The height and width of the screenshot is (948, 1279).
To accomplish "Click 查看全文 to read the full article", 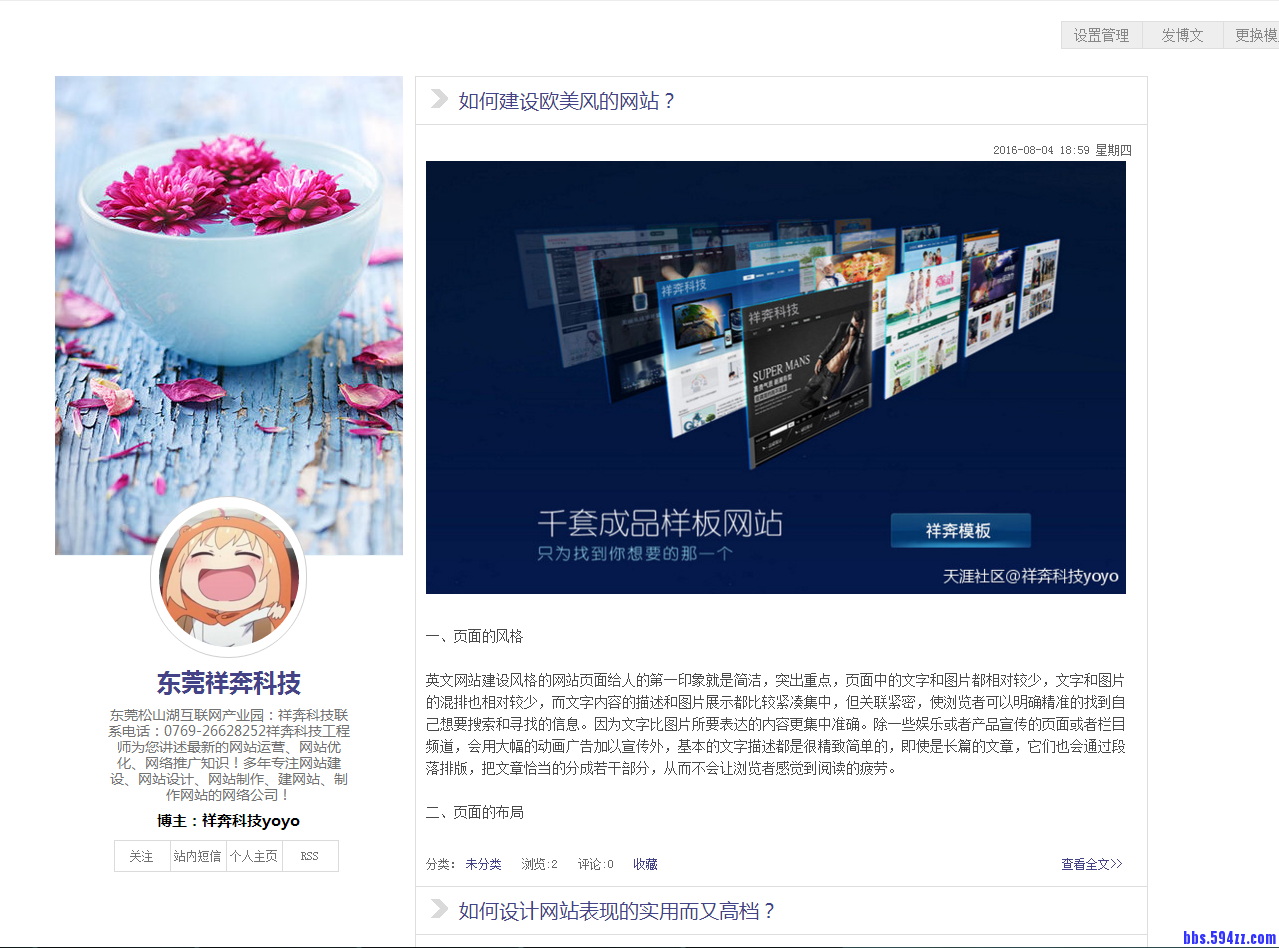I will 1091,864.
